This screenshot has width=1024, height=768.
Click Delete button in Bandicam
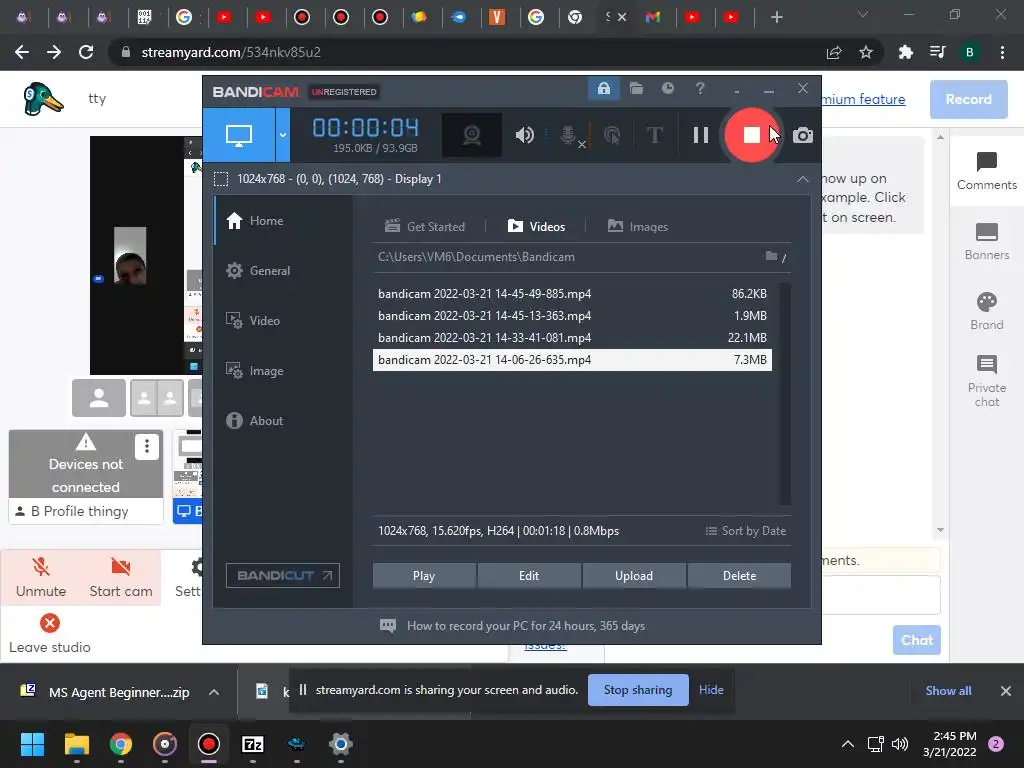tap(739, 576)
